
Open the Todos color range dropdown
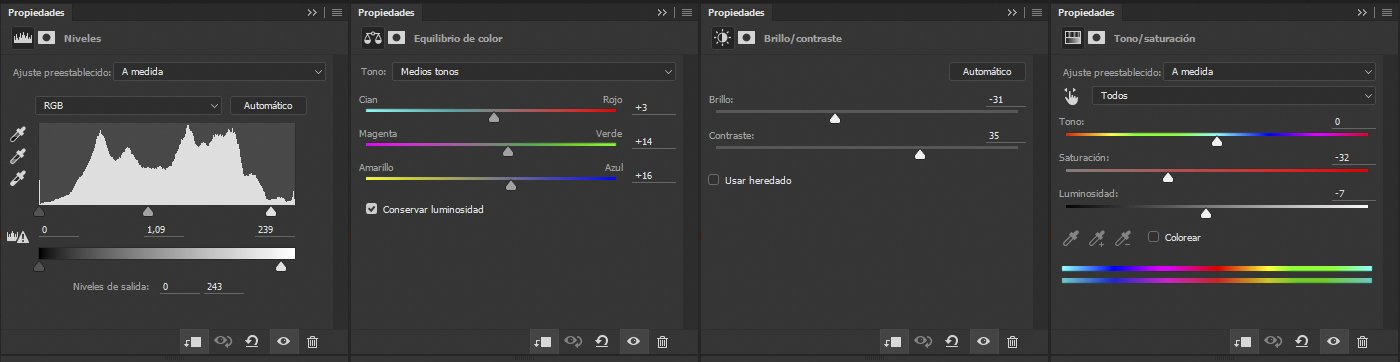[x=1234, y=96]
